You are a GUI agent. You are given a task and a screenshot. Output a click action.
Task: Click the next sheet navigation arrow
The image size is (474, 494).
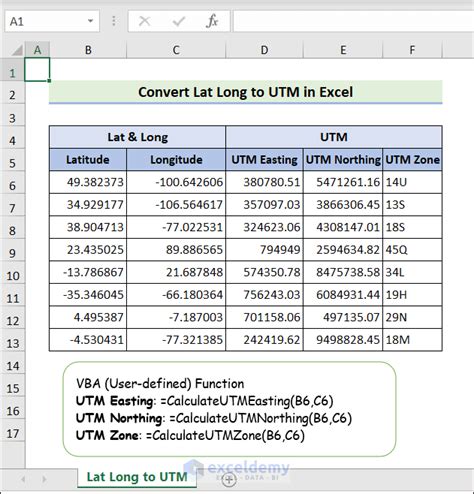[x=44, y=479]
